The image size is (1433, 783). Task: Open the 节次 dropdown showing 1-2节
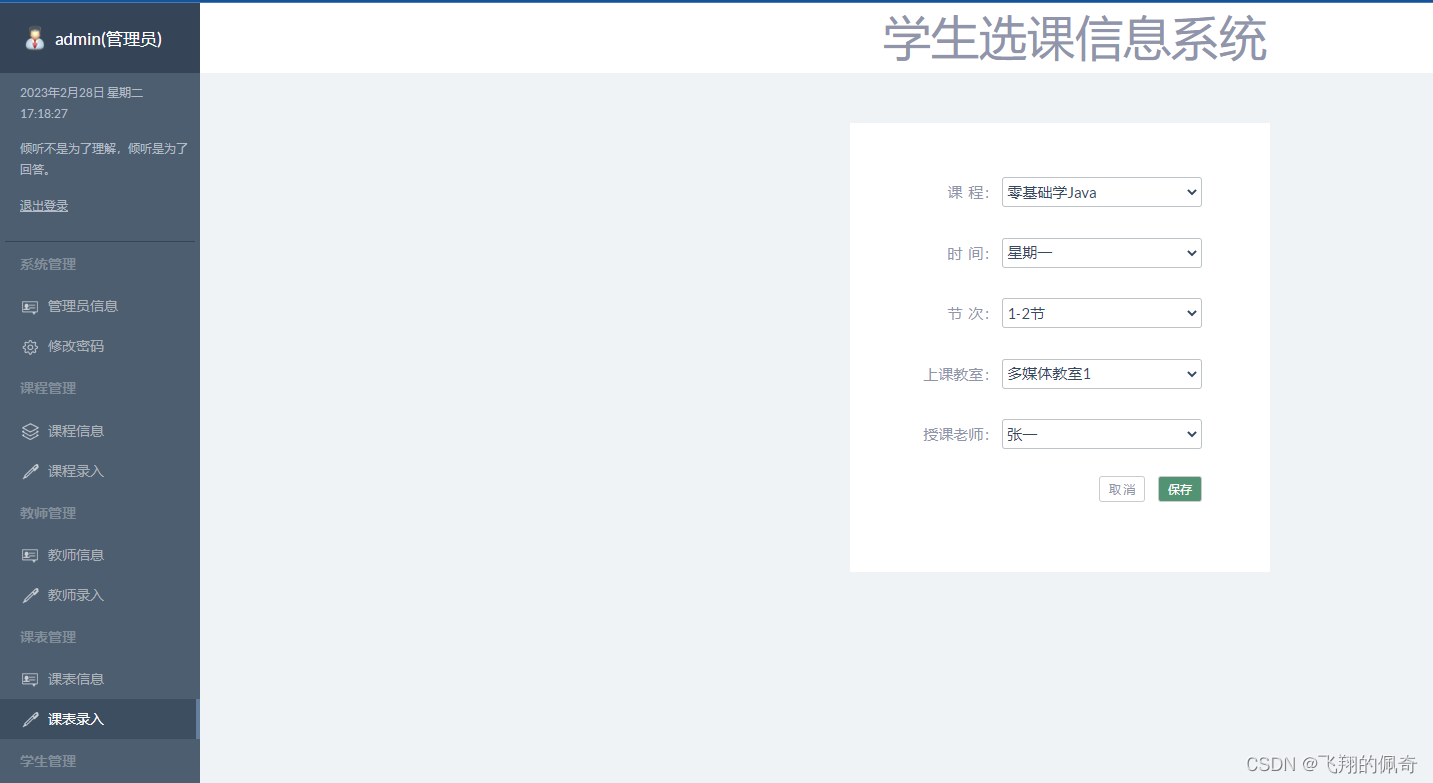1101,313
